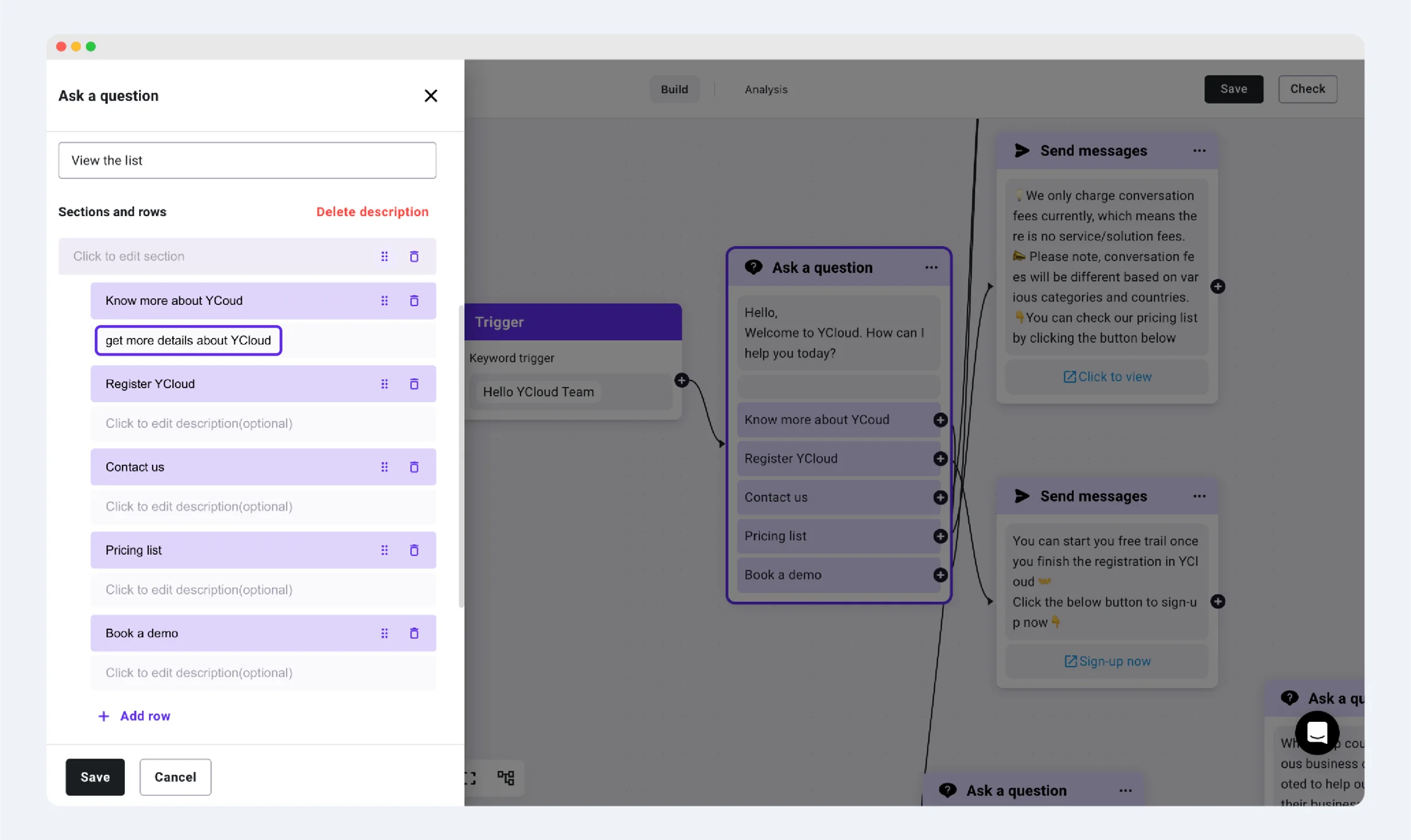Delete the Pricing list row

(x=414, y=550)
